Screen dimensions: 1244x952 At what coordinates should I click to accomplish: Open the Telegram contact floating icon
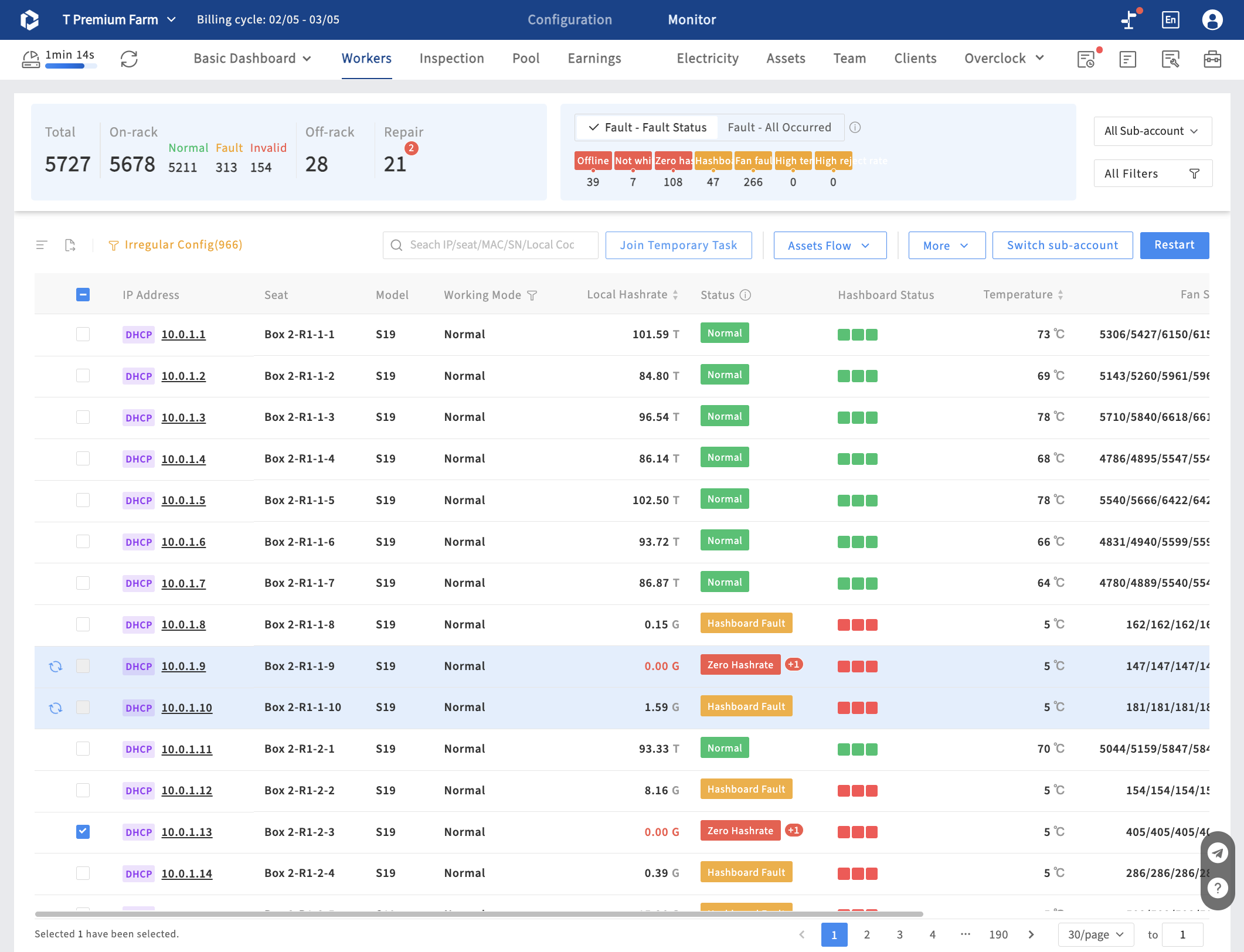click(1218, 852)
